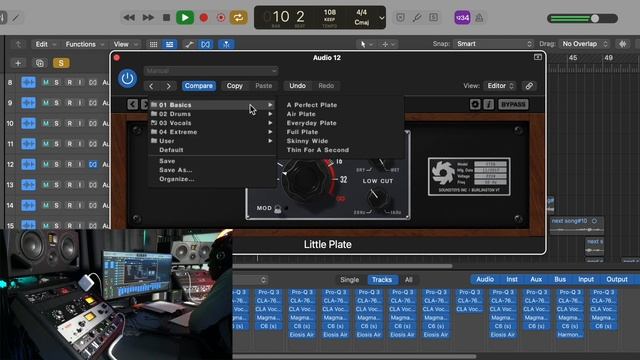This screenshot has width=640, height=360.
Task: Select the Everyday Plate preset
Action: point(311,123)
